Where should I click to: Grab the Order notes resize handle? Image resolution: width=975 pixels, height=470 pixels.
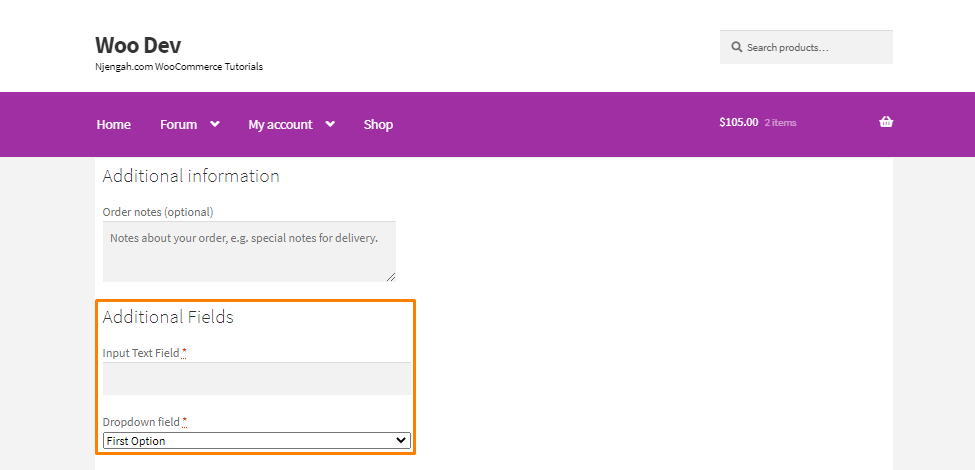tap(390, 277)
